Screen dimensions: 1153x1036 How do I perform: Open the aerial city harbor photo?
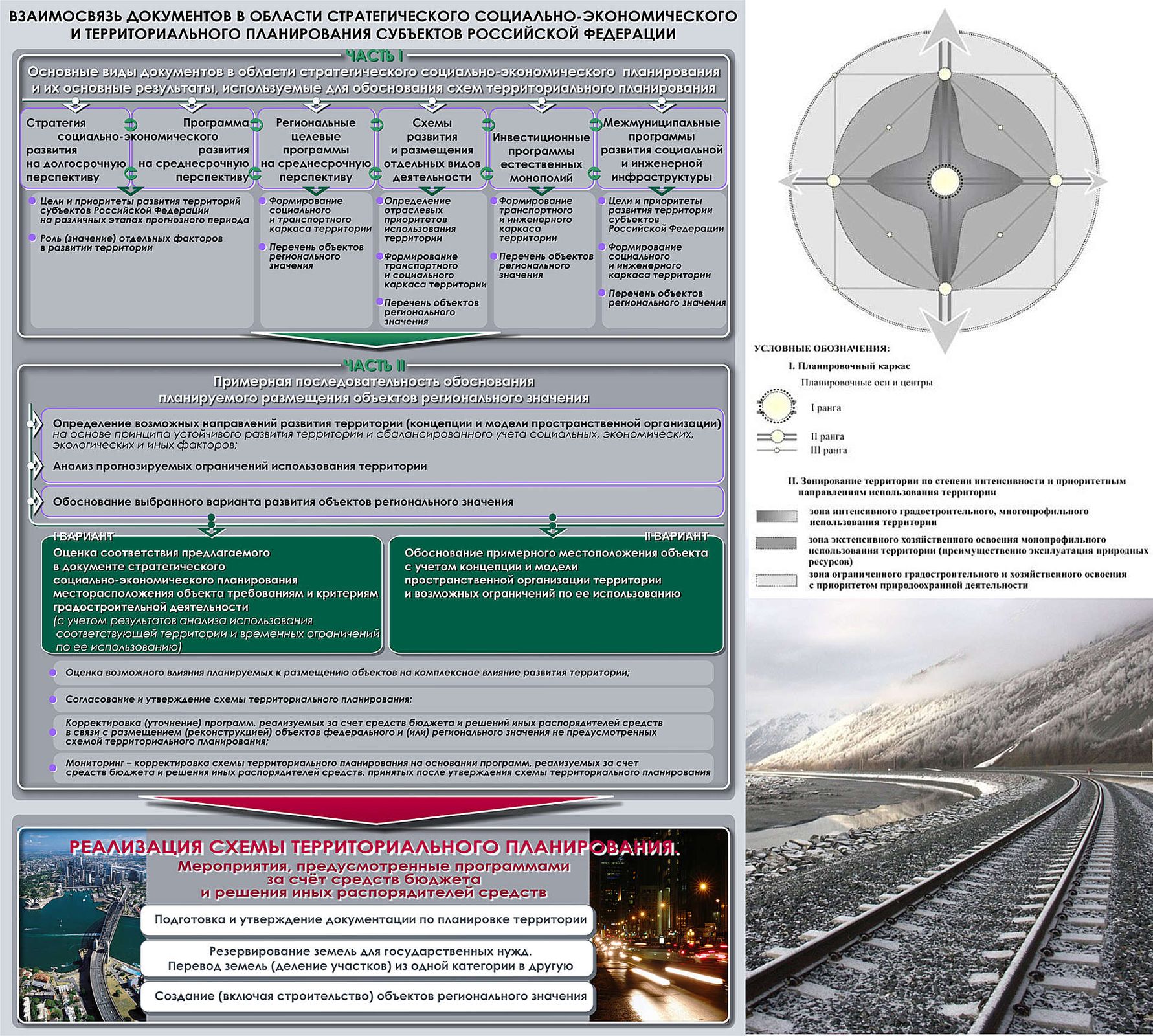pos(82,925)
